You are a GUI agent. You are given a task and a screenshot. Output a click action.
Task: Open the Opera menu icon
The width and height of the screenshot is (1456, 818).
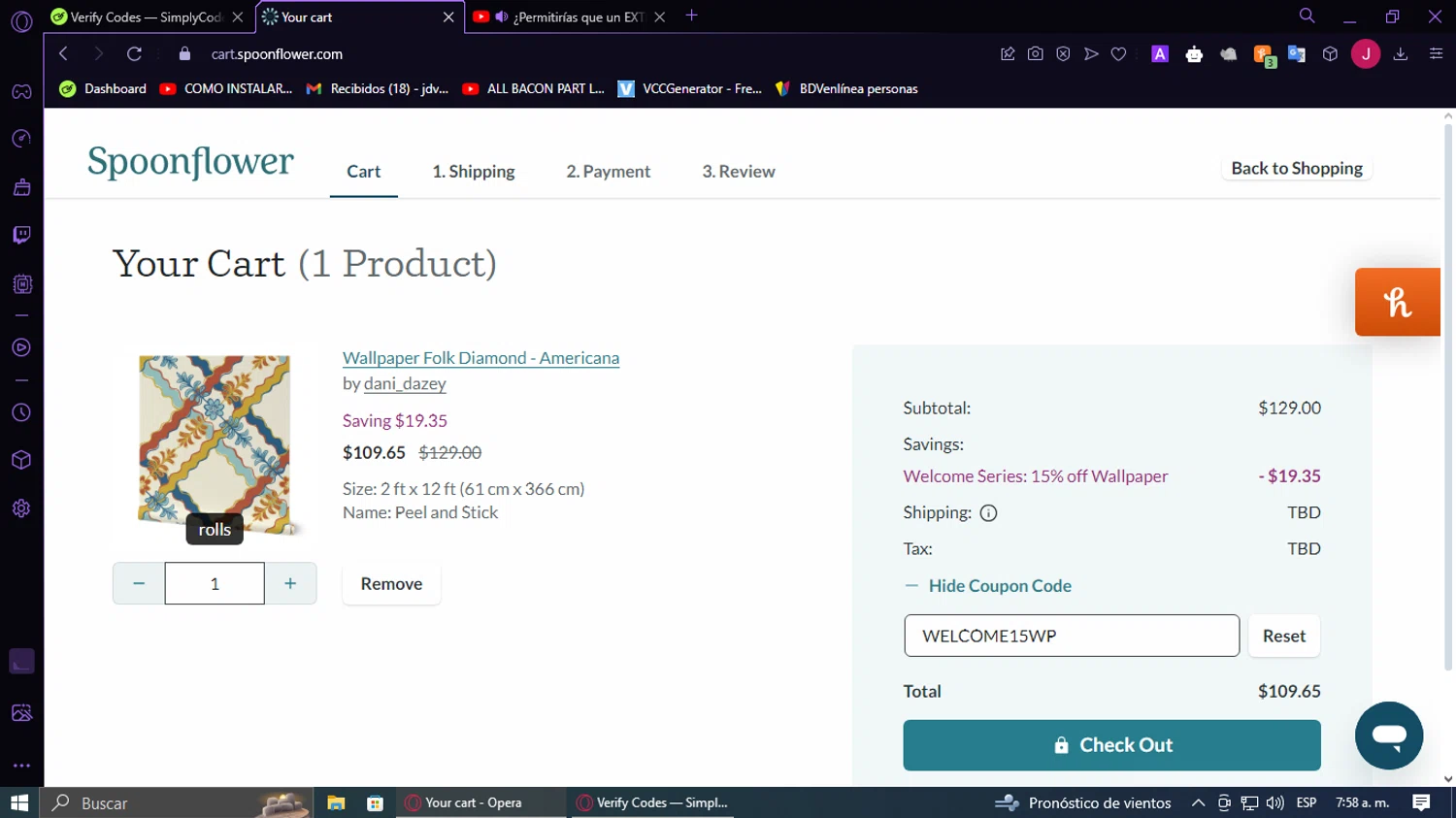pos(21,20)
